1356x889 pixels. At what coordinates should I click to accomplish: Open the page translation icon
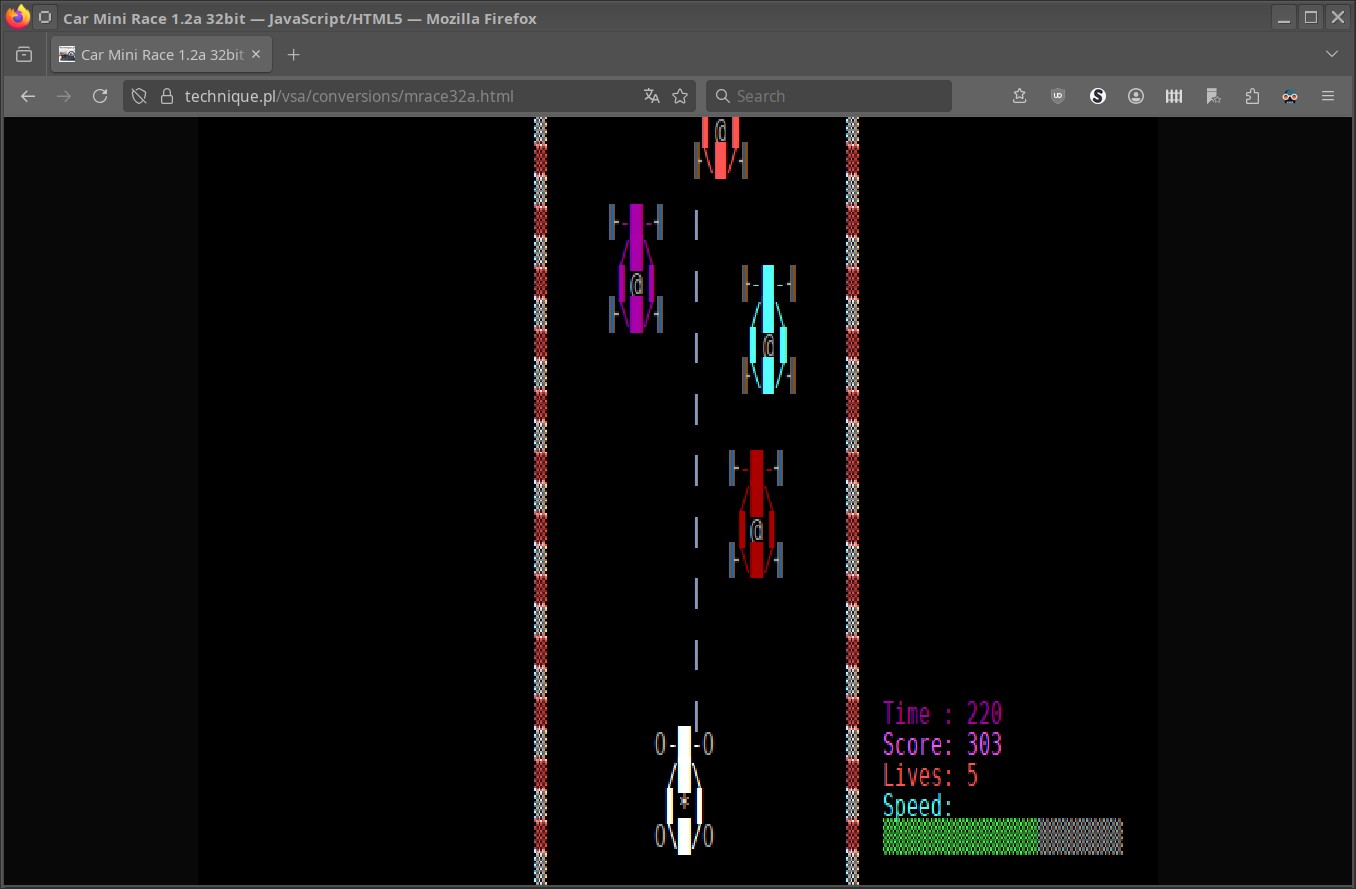[652, 96]
